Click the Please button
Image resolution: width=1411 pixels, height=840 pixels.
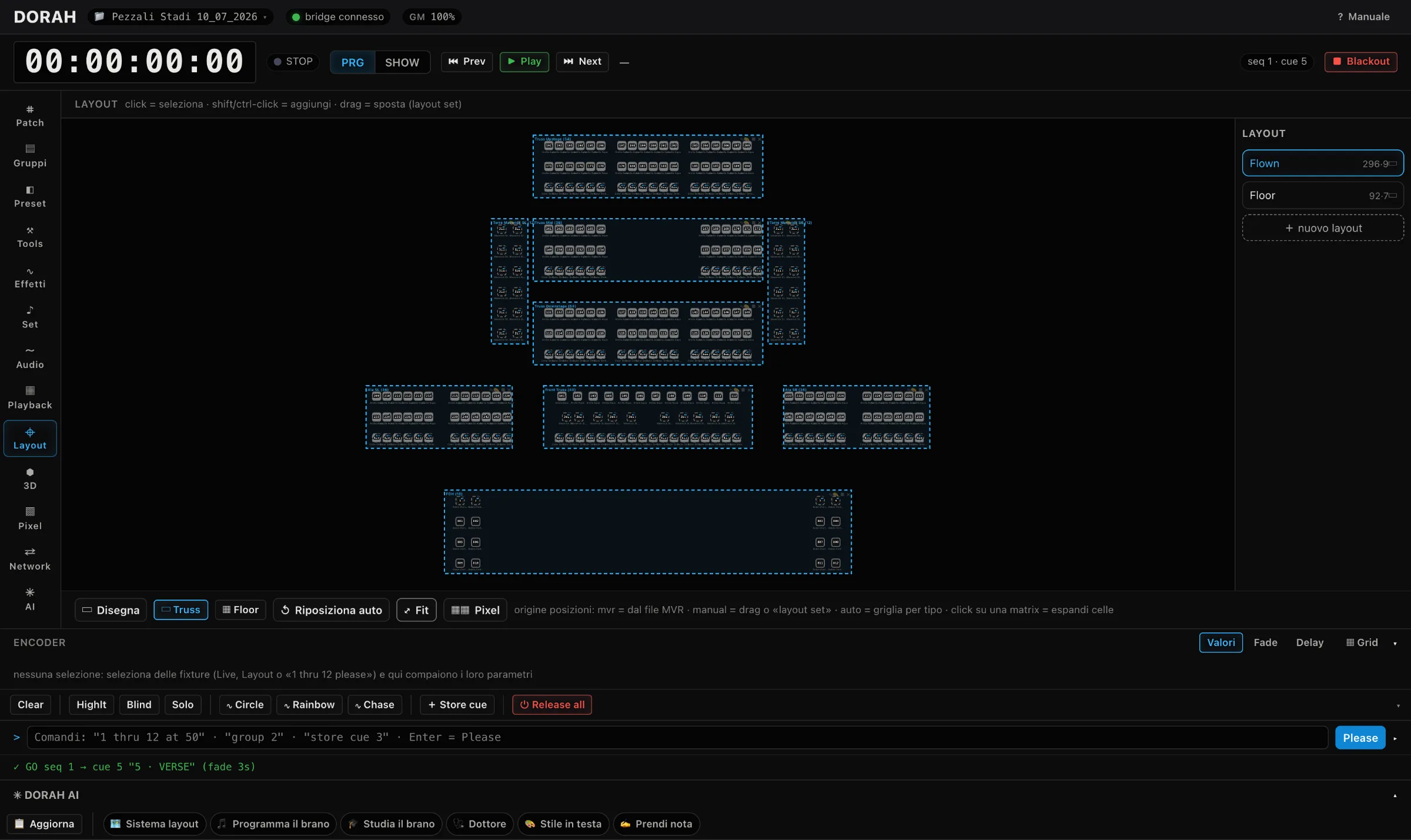1360,738
